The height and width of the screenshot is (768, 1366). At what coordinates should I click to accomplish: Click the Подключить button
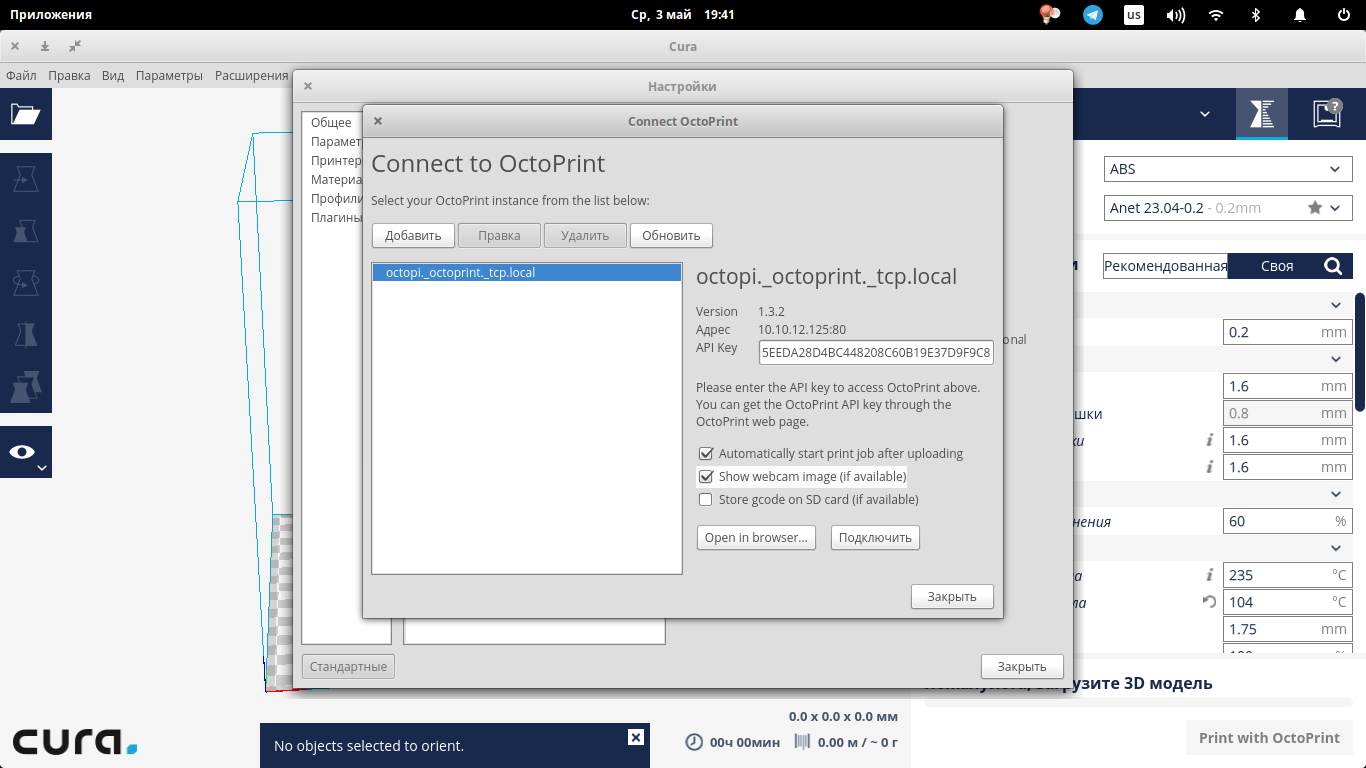875,537
